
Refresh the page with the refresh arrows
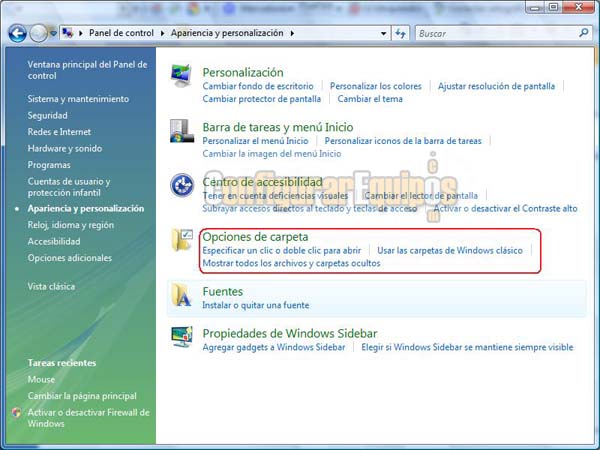coord(401,34)
